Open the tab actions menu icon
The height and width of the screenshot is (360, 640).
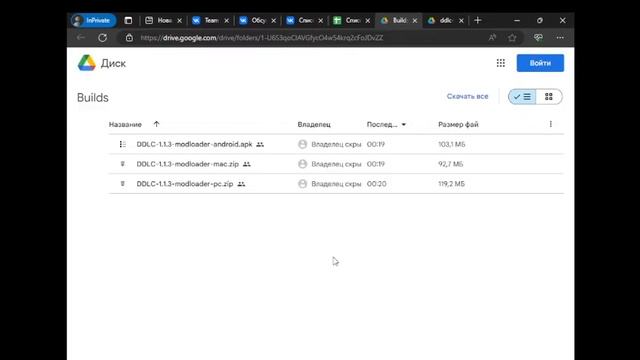(x=128, y=20)
